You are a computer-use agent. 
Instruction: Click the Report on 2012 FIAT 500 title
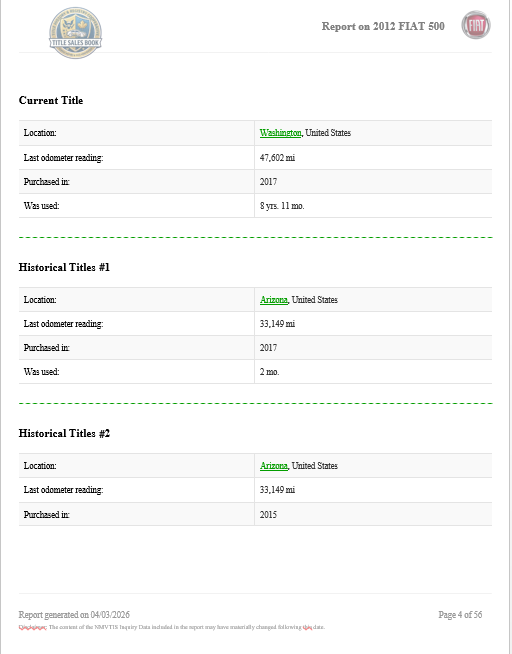point(383,26)
